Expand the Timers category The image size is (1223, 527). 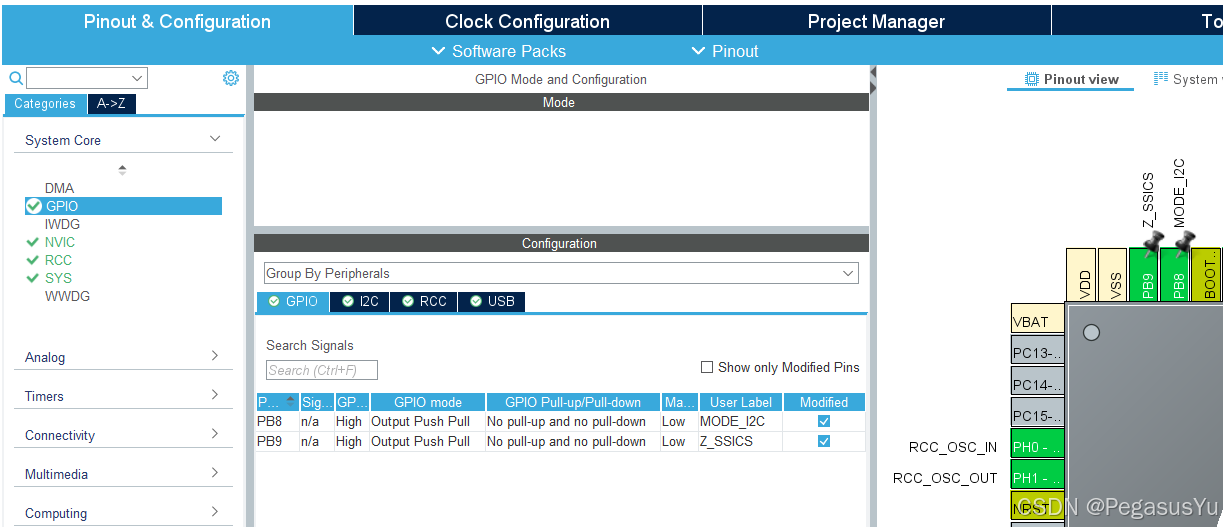click(x=214, y=395)
